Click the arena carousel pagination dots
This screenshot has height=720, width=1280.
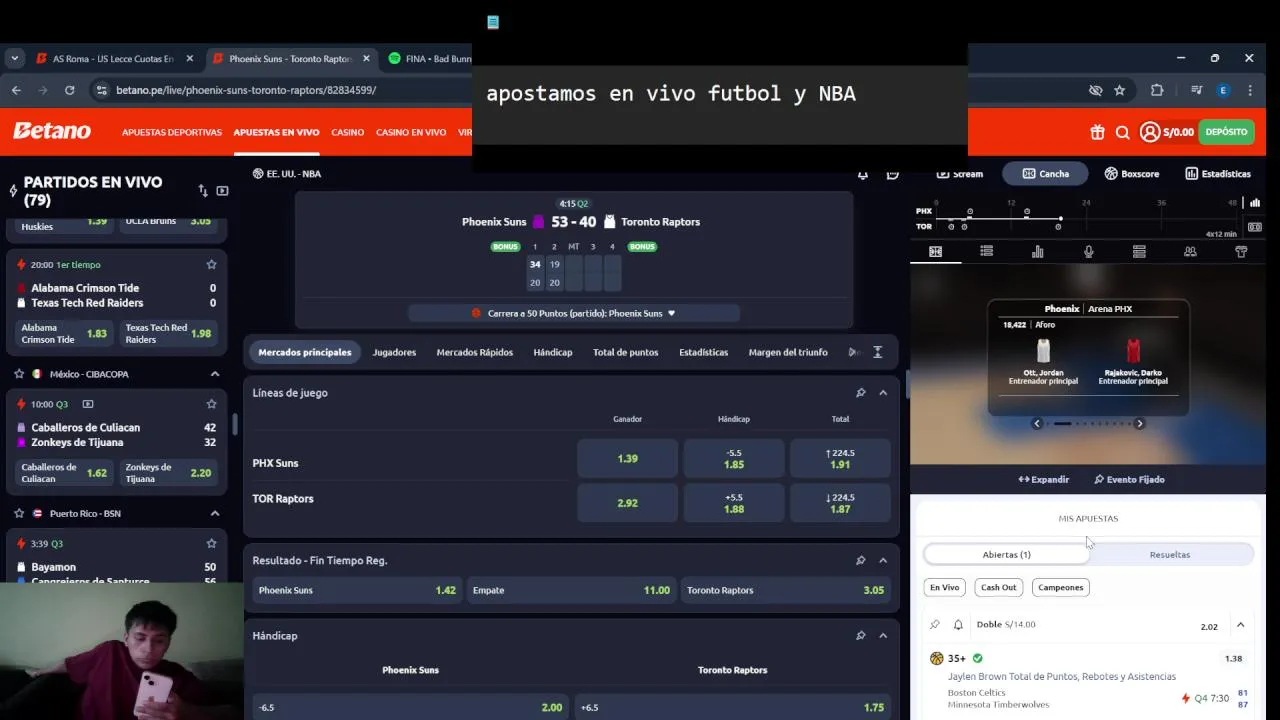1090,424
